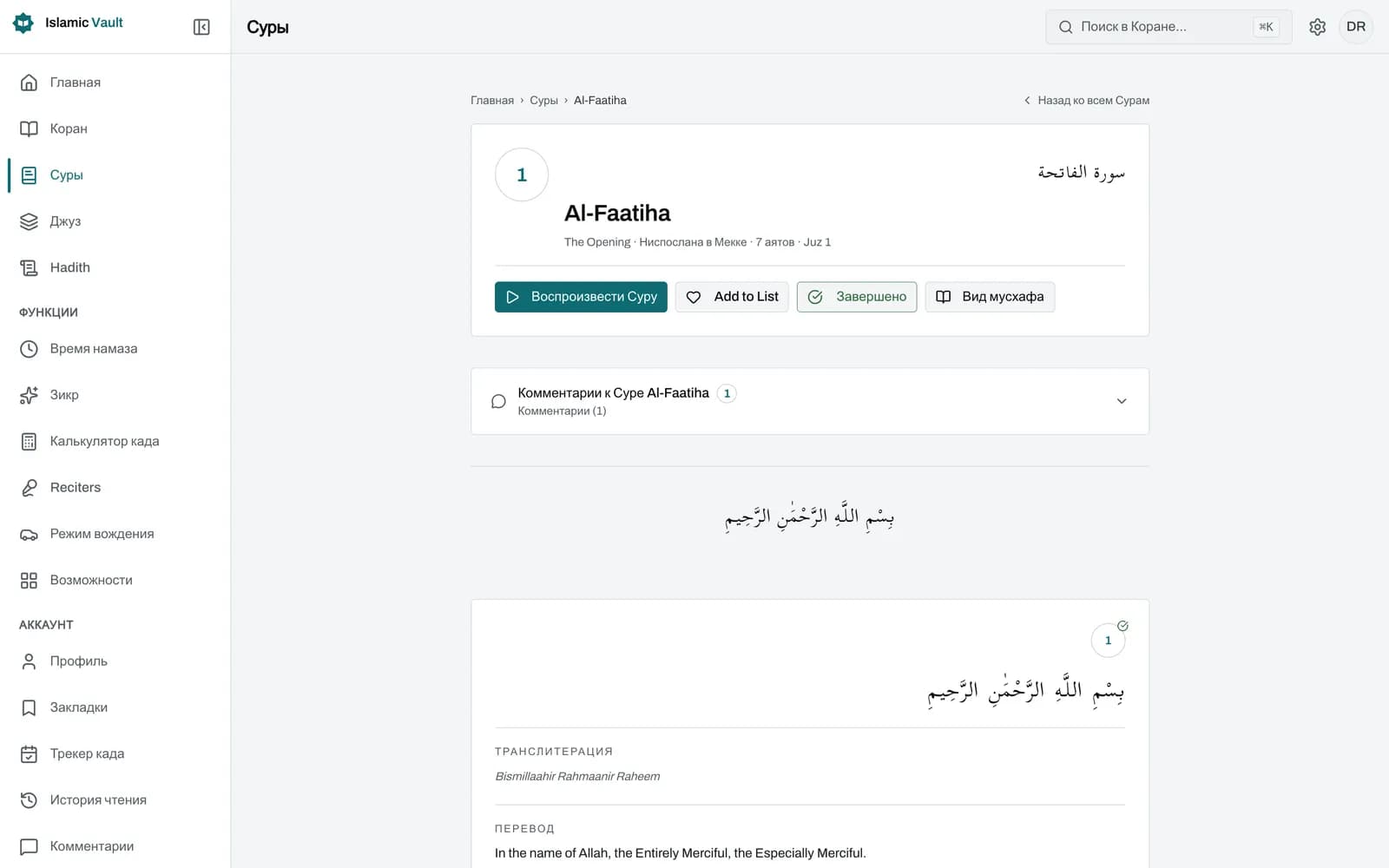This screenshot has height=868, width=1389.
Task: Click the transliteration text Bismillaahir Rahmaanir Raheem
Action: point(577,777)
